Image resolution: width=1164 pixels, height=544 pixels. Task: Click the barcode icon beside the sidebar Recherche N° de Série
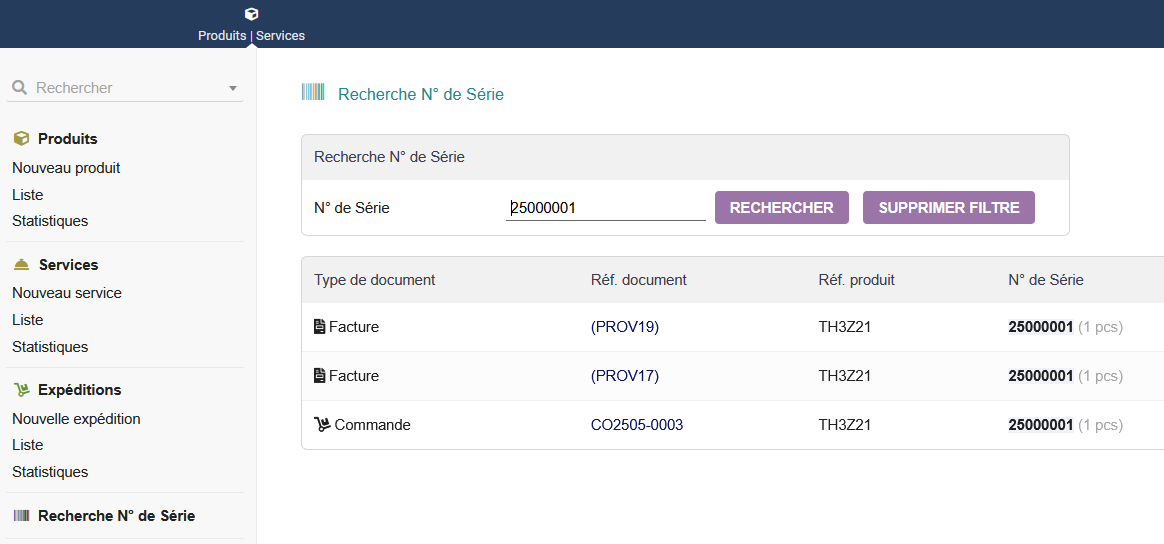point(21,516)
